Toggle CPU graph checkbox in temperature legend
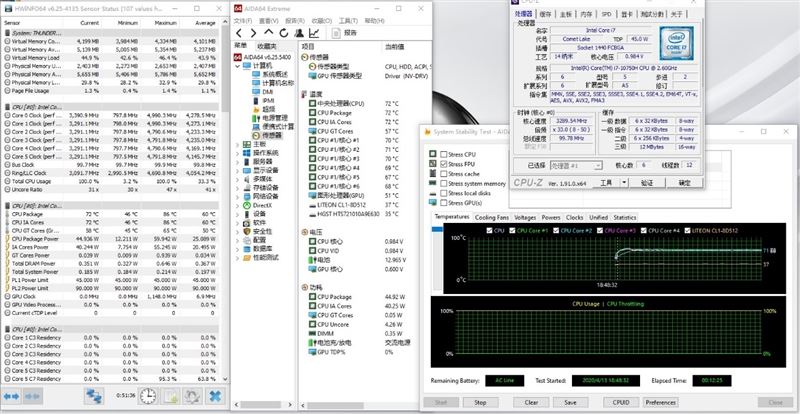Viewport: 800px width, 414px height. 490,230
